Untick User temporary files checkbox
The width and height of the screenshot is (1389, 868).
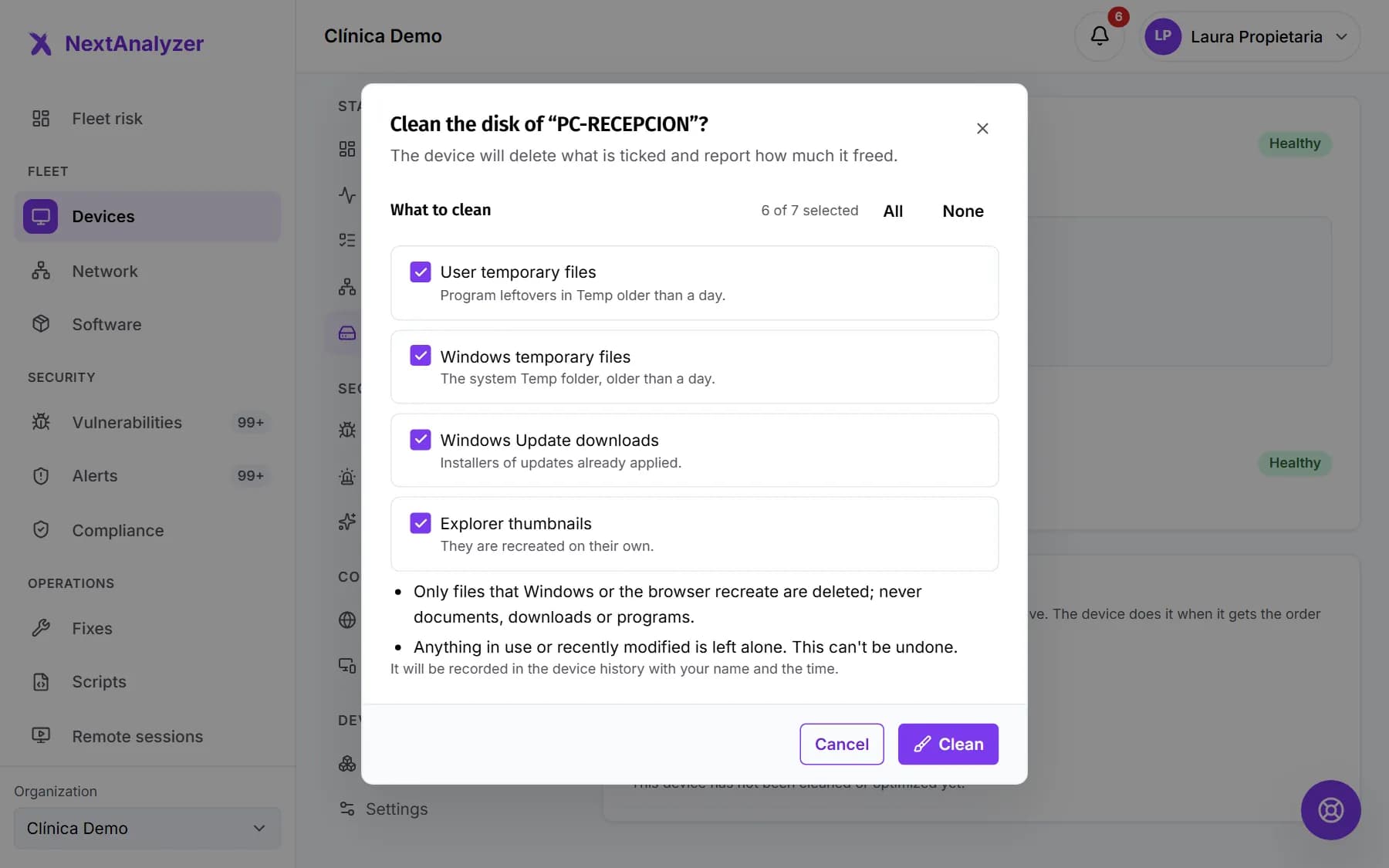pyautogui.click(x=421, y=272)
